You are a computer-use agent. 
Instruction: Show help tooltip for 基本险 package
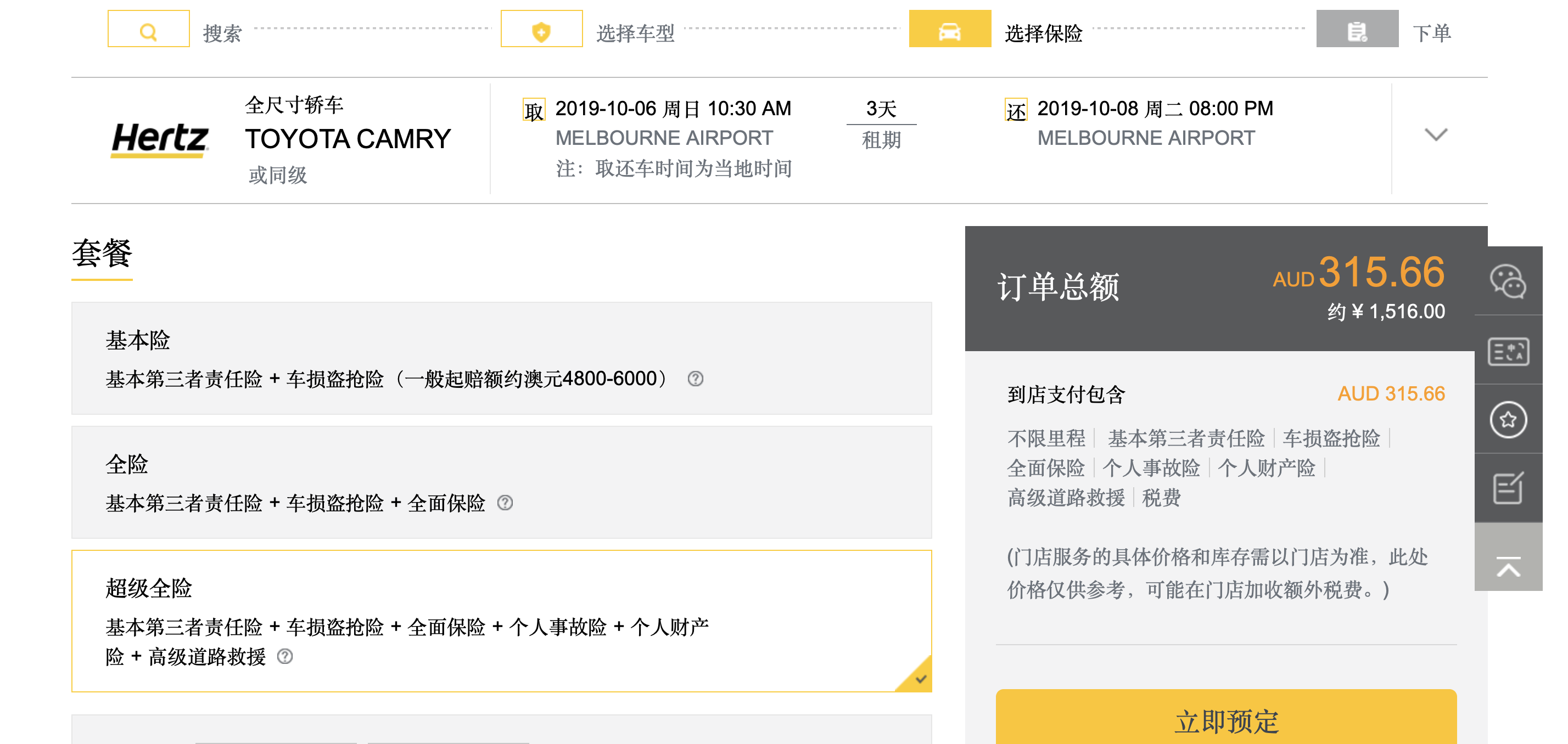coord(695,379)
